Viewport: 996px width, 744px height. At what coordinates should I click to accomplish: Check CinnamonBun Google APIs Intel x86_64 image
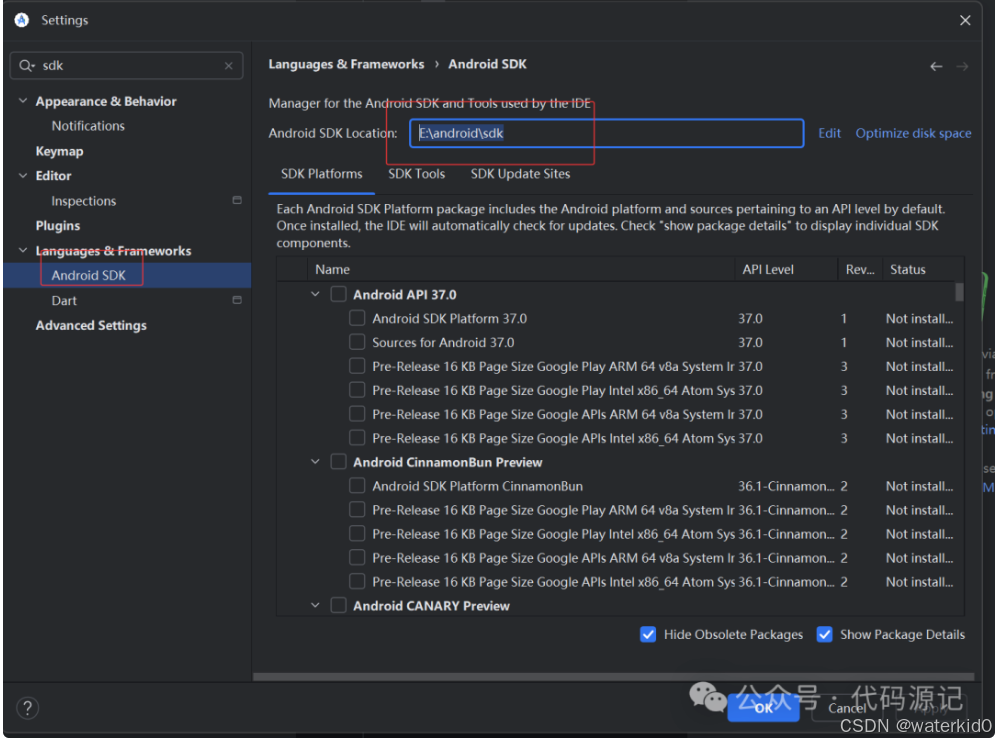357,582
